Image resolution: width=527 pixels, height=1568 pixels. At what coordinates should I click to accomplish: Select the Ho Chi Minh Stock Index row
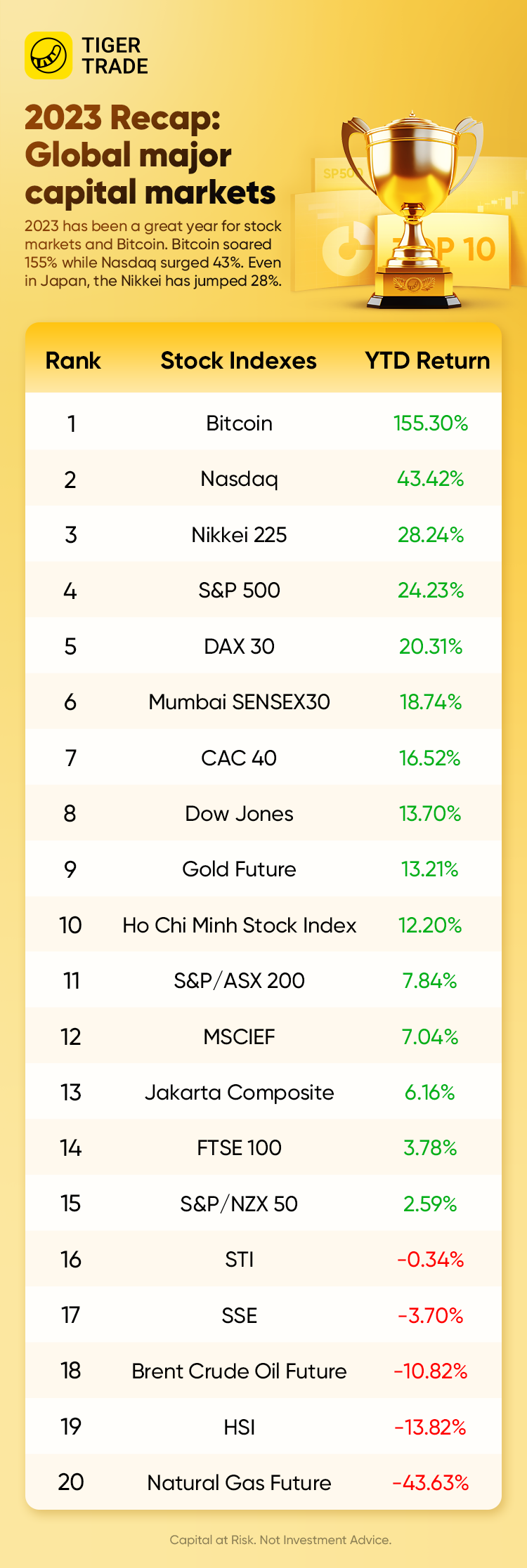[239, 925]
